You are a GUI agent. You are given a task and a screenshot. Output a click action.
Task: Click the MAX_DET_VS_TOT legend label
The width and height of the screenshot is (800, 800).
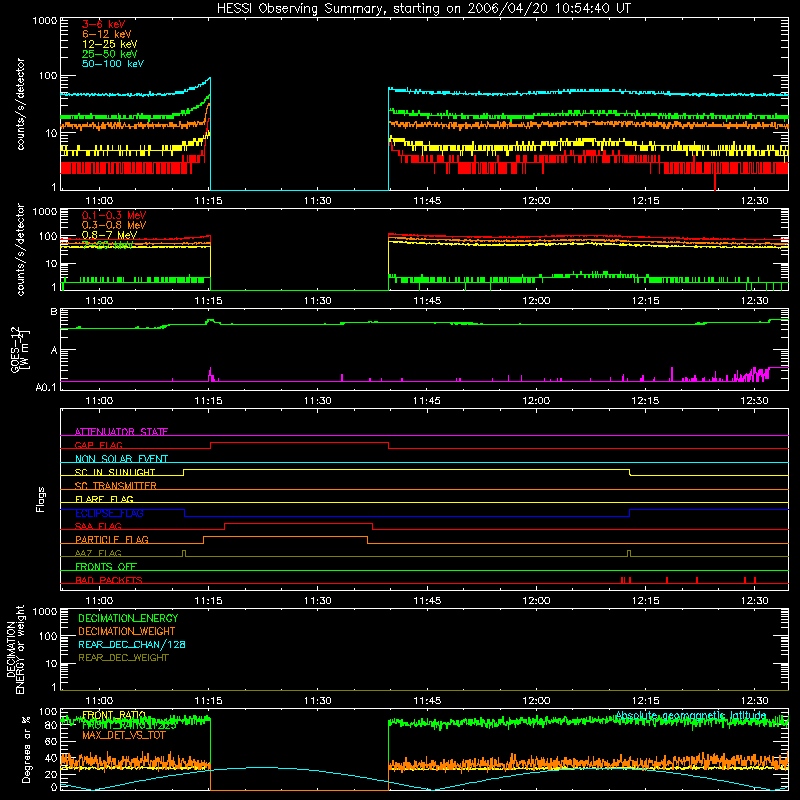[123, 735]
